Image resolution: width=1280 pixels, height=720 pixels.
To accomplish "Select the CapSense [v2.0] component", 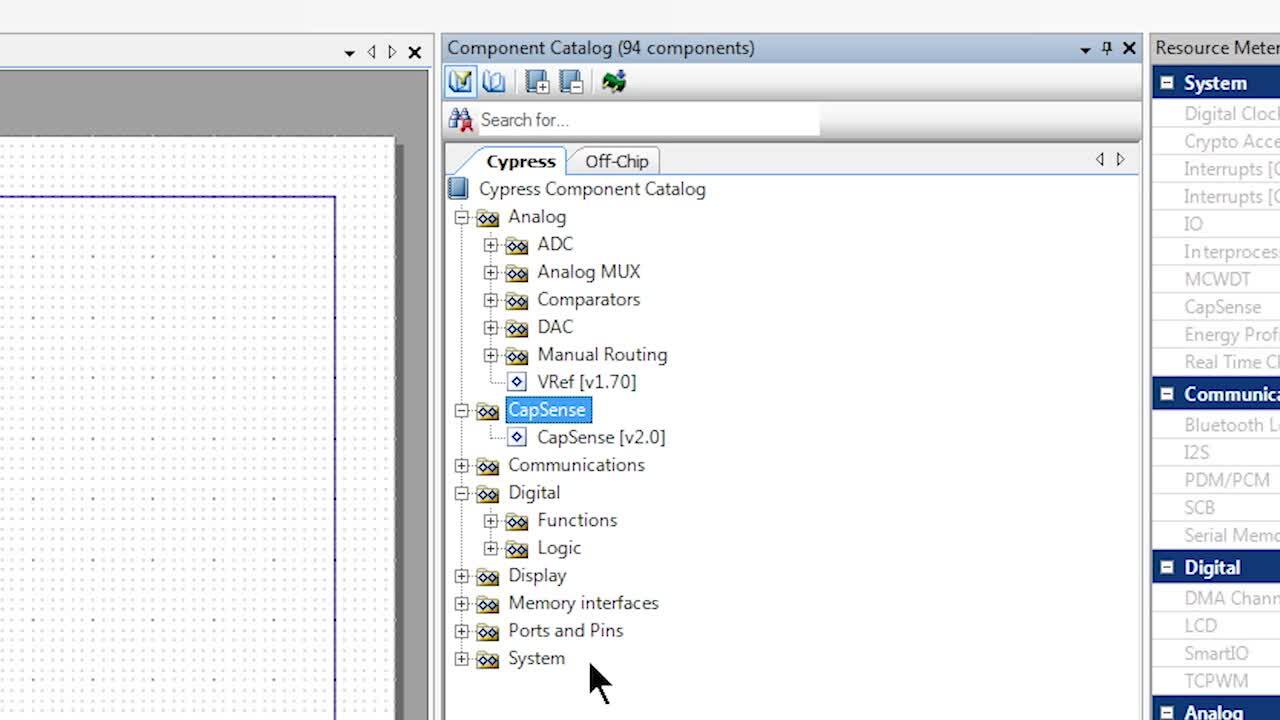I will (601, 437).
